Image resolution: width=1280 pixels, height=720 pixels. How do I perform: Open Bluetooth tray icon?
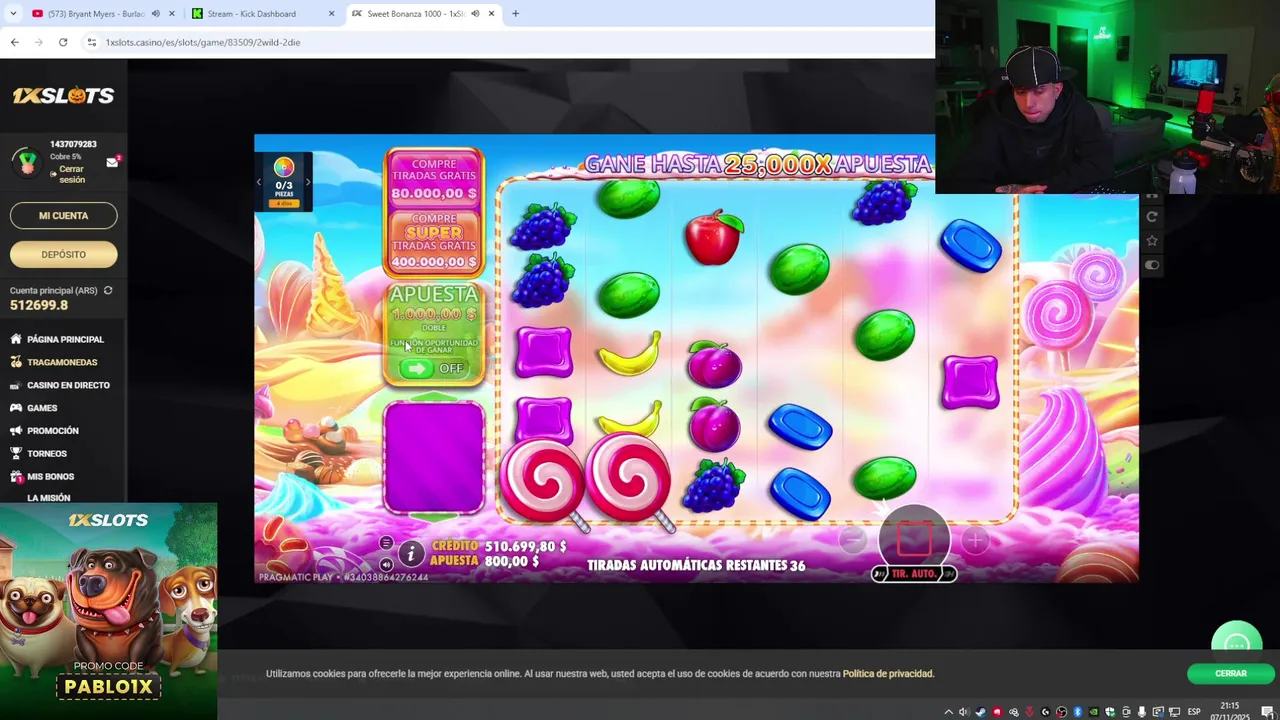1077,712
